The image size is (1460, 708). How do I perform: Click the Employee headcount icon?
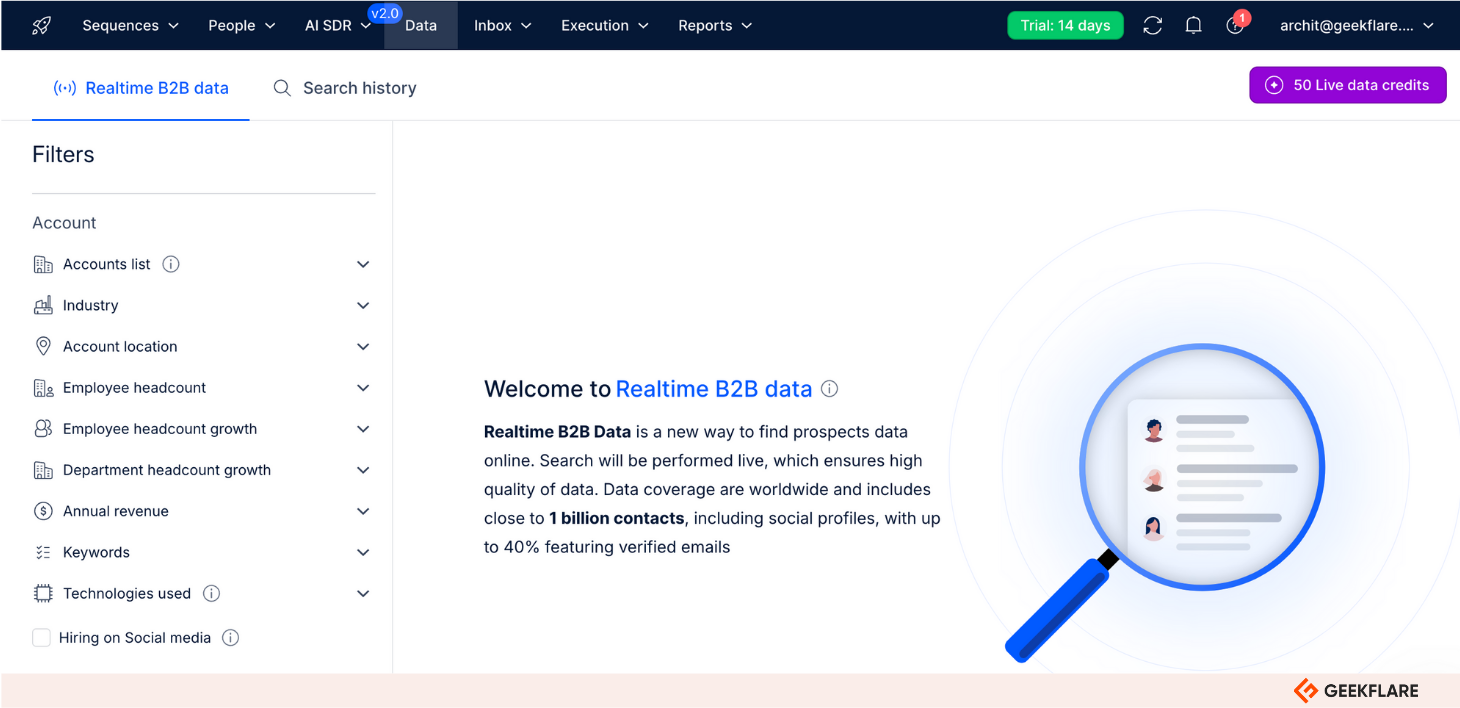tap(43, 388)
